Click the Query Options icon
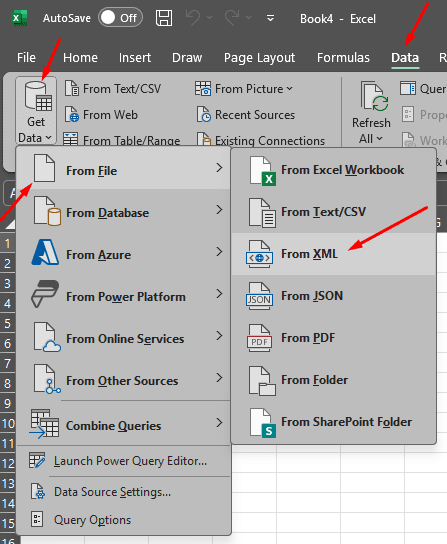 (37, 519)
